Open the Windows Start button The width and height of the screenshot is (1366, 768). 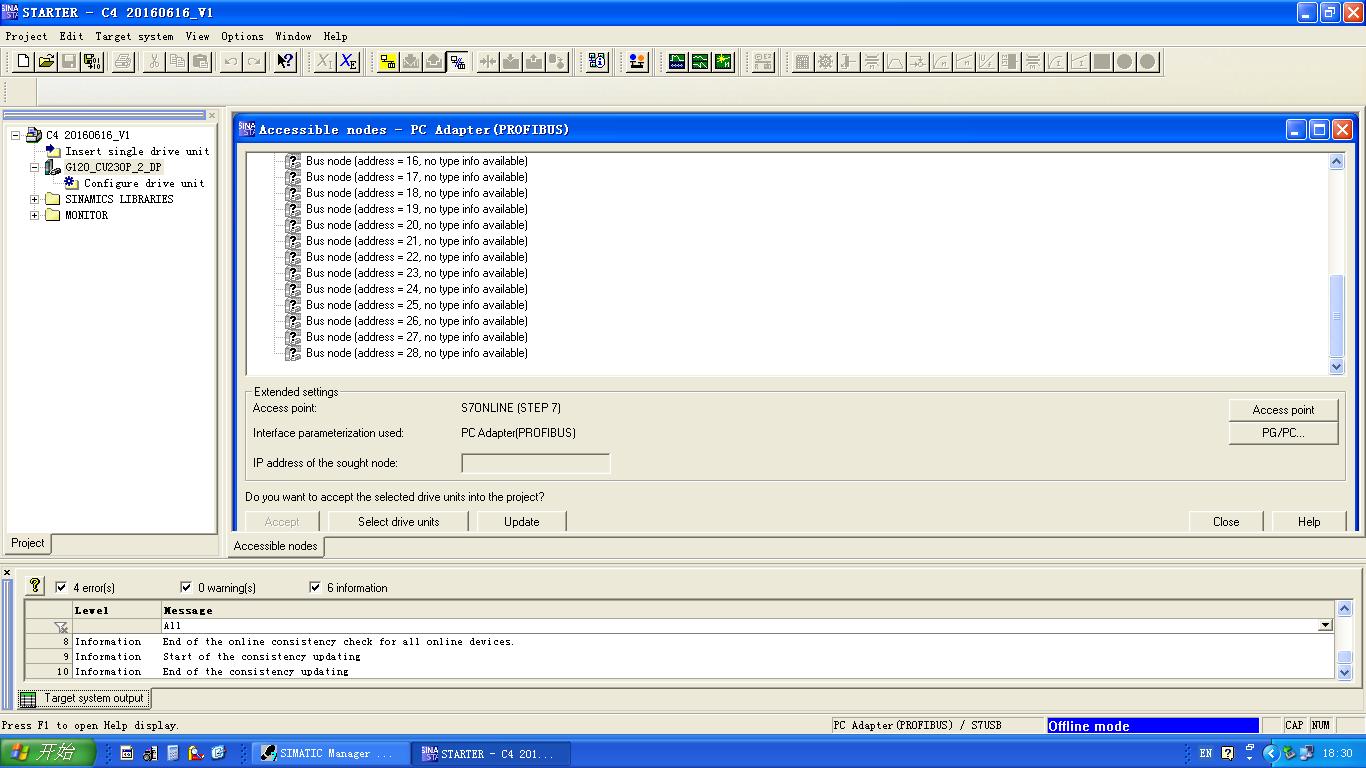click(48, 753)
